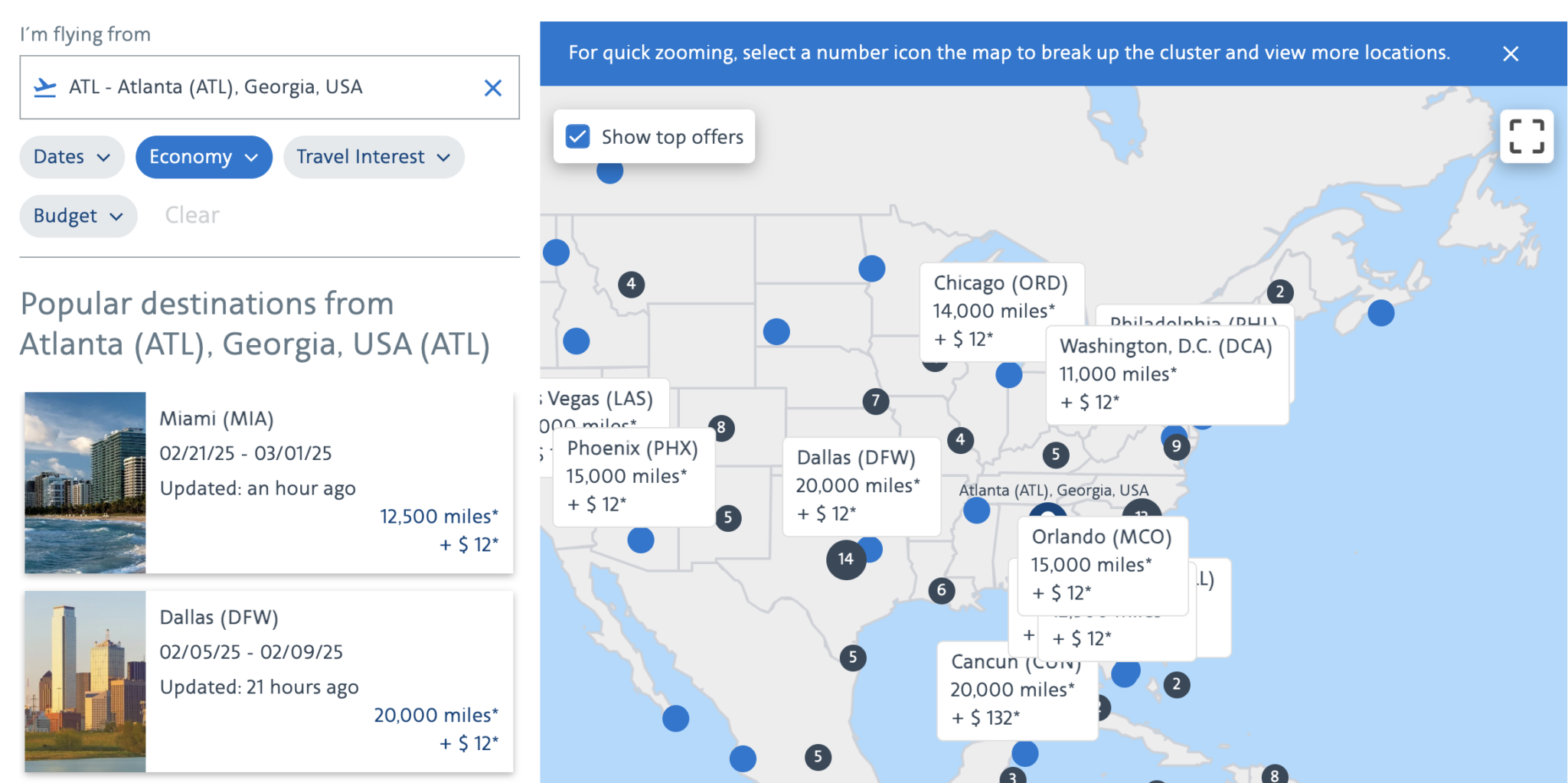Break up the cluster labeled 14
Screen dimensions: 1568x783
[x=845, y=559]
